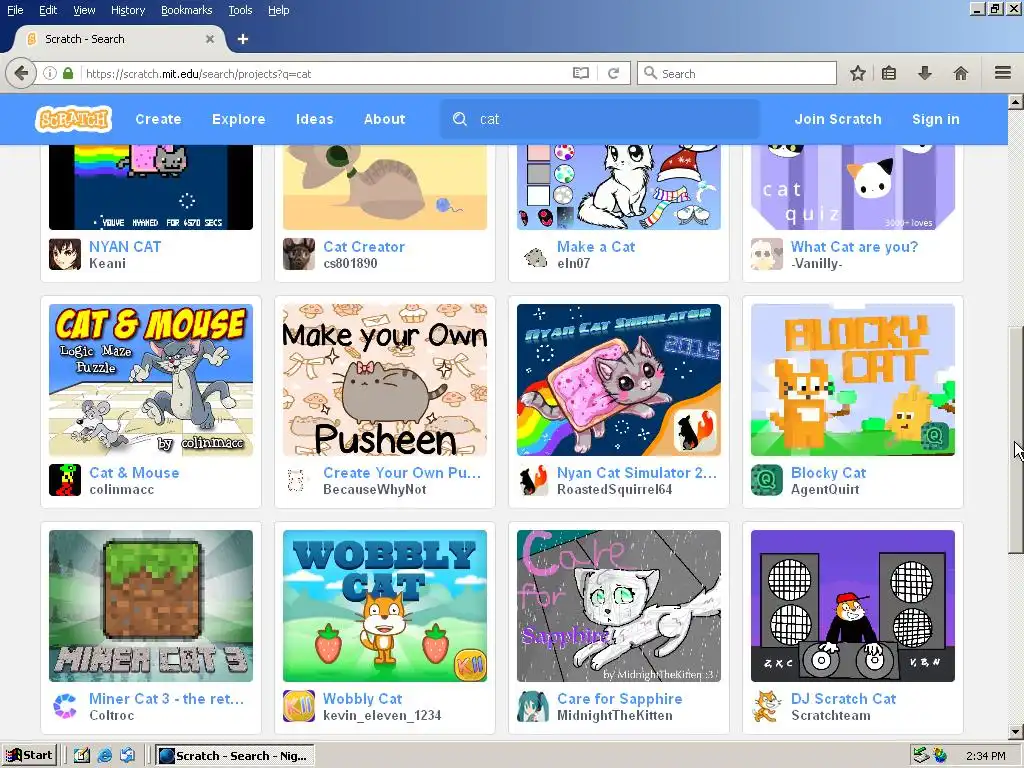The width and height of the screenshot is (1024, 768).
Task: Click kevin_eleven_1234's avatar icon
Action: click(x=299, y=706)
